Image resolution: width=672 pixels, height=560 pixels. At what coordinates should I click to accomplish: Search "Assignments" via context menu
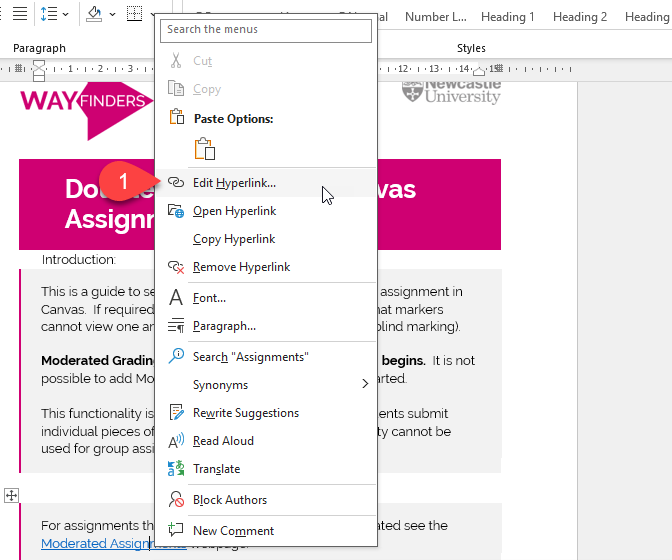point(250,357)
